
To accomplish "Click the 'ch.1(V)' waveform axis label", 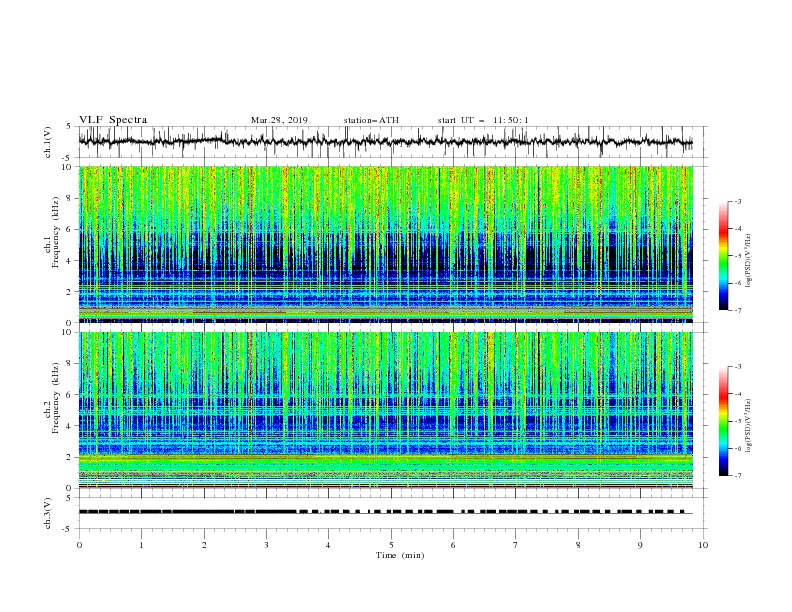I will (48, 142).
